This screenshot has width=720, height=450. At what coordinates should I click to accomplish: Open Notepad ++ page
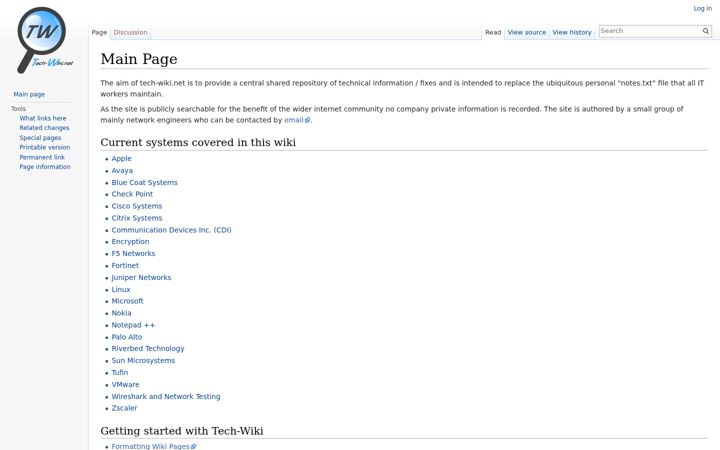tap(133, 325)
